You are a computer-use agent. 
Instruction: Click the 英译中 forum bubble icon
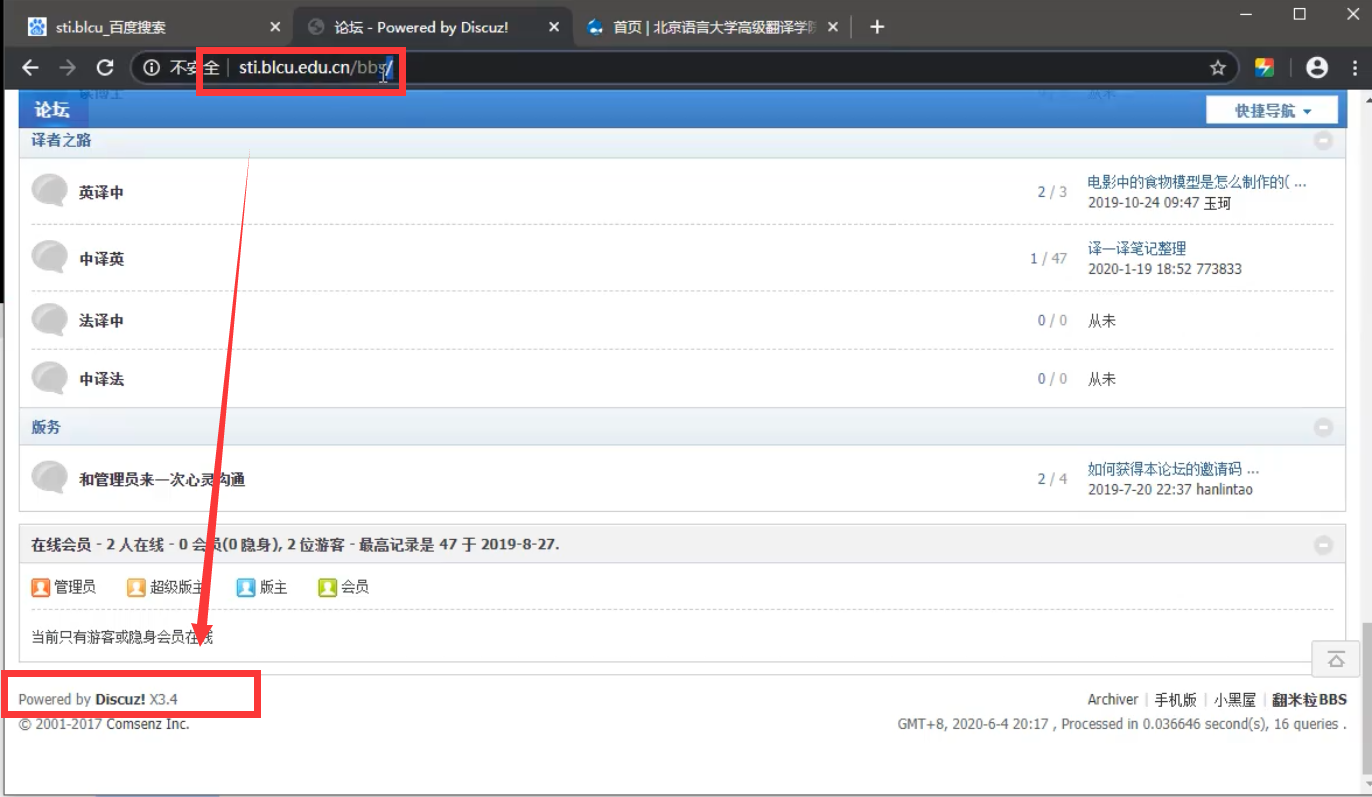(x=49, y=191)
